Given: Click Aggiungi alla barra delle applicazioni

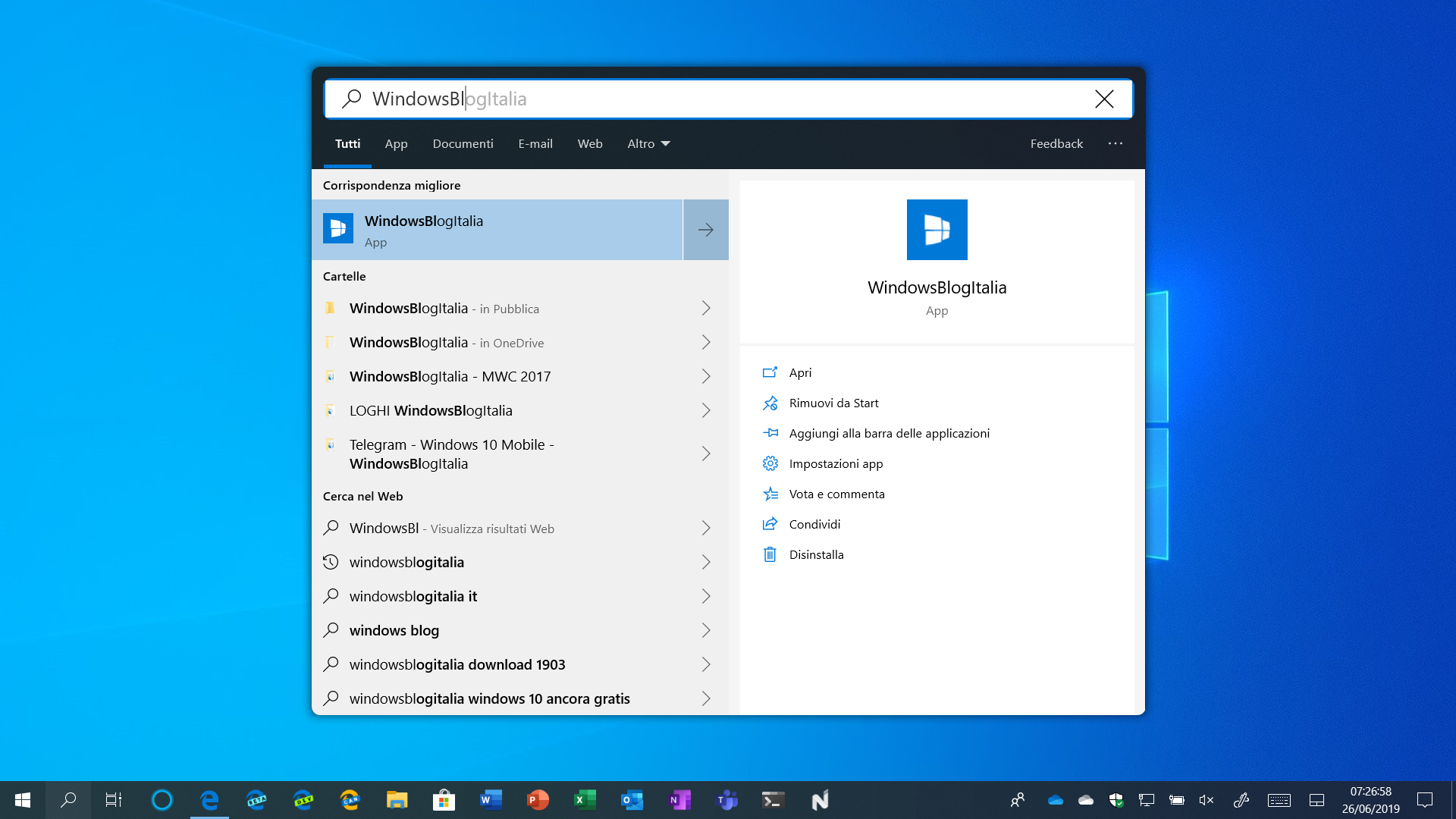Looking at the screenshot, I should [x=889, y=433].
